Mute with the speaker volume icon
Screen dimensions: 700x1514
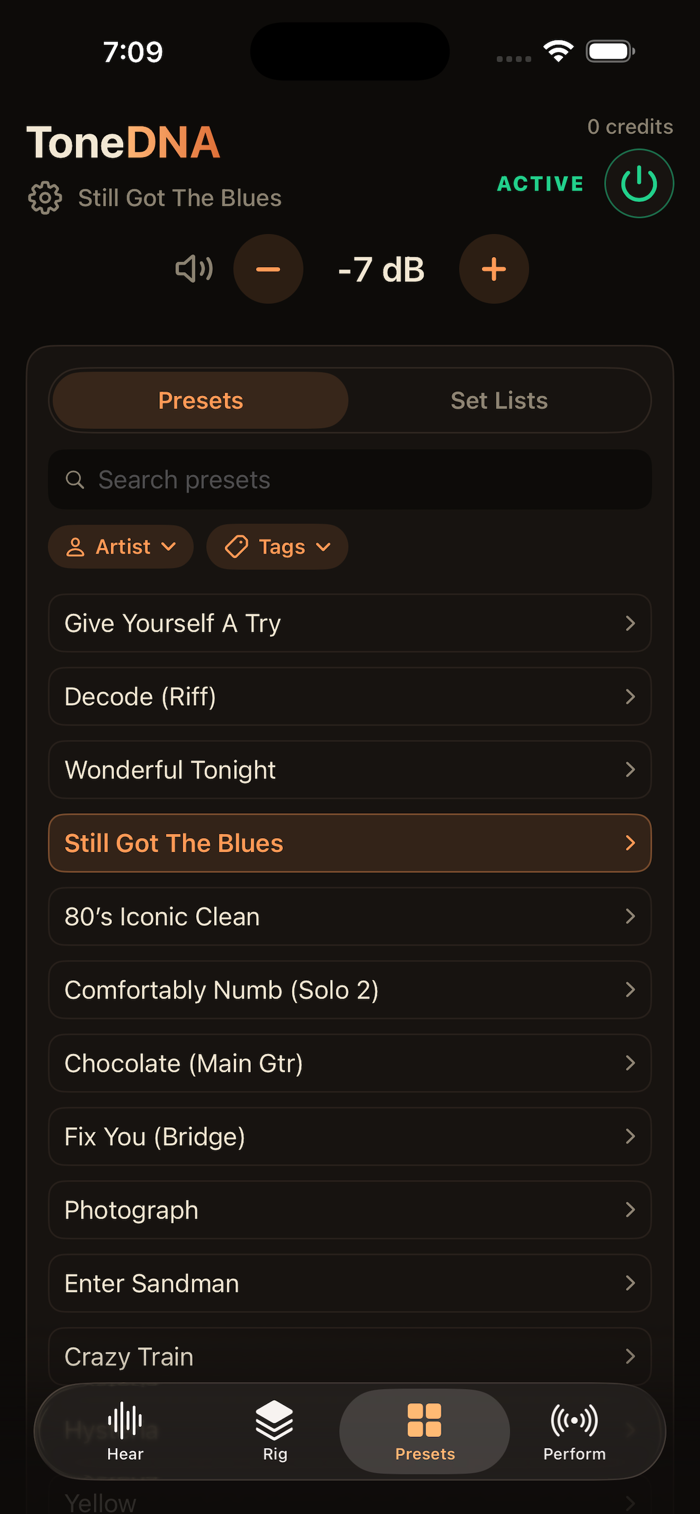click(x=194, y=269)
